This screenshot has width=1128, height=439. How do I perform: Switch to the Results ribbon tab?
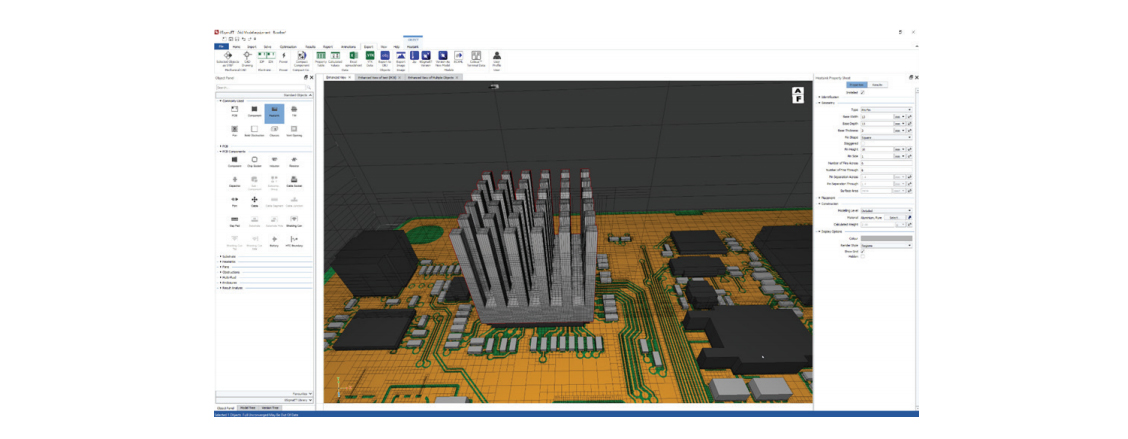tap(311, 47)
